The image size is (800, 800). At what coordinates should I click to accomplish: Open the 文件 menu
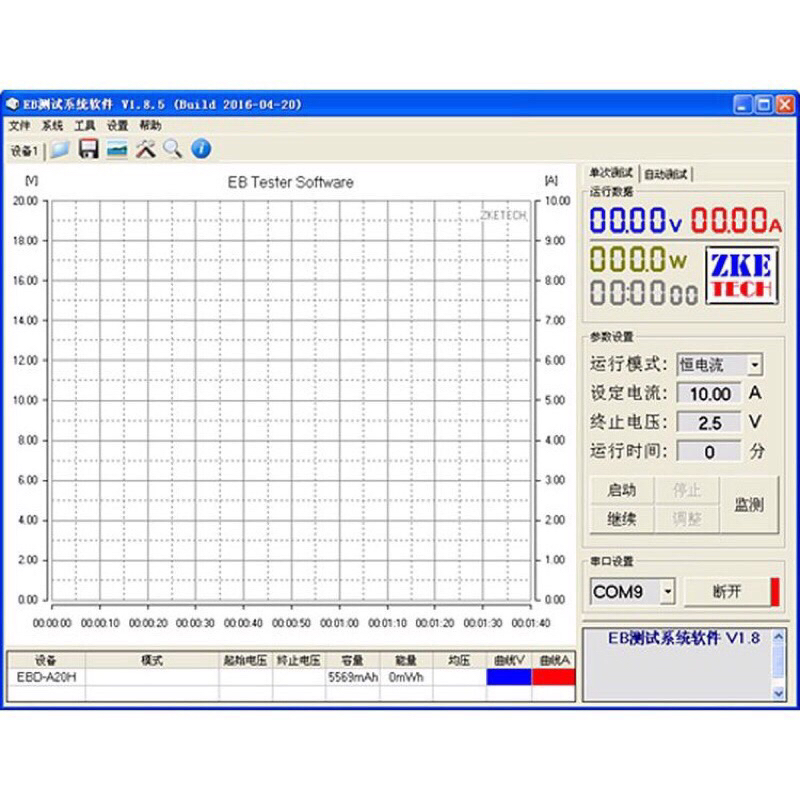pyautogui.click(x=20, y=125)
